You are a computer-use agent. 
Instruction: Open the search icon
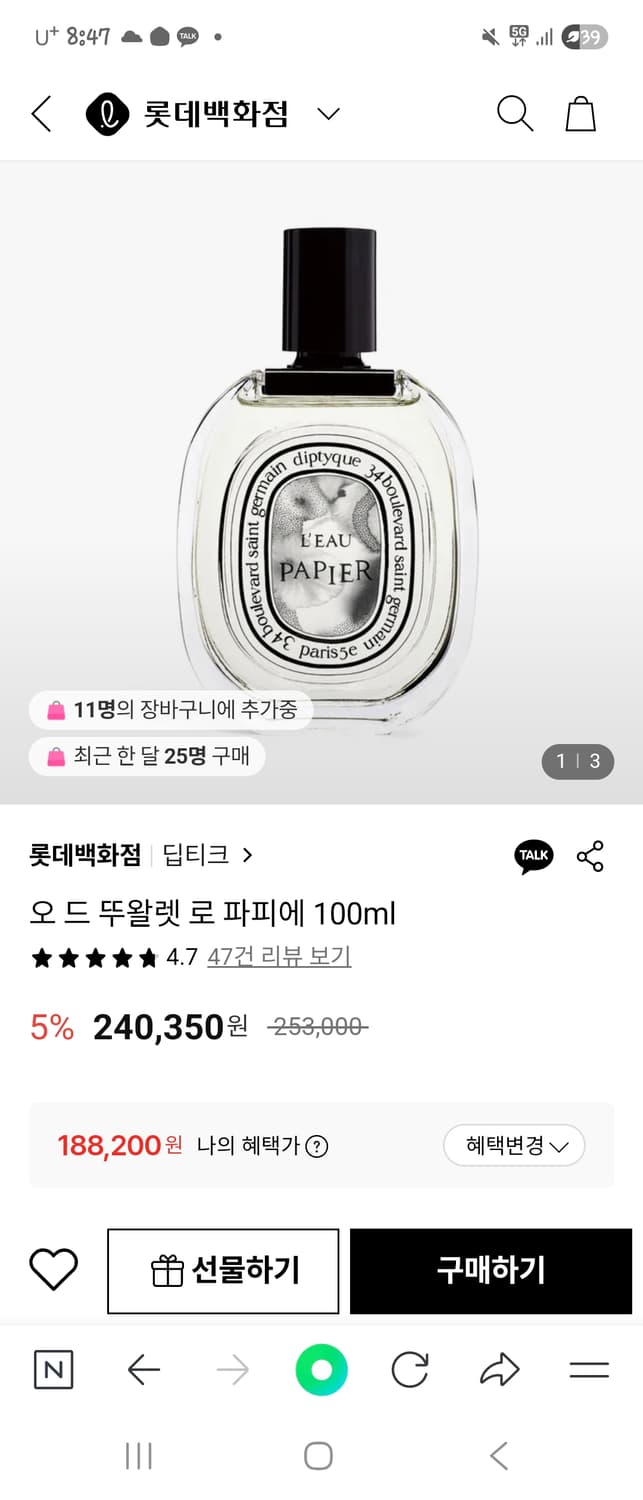point(515,113)
